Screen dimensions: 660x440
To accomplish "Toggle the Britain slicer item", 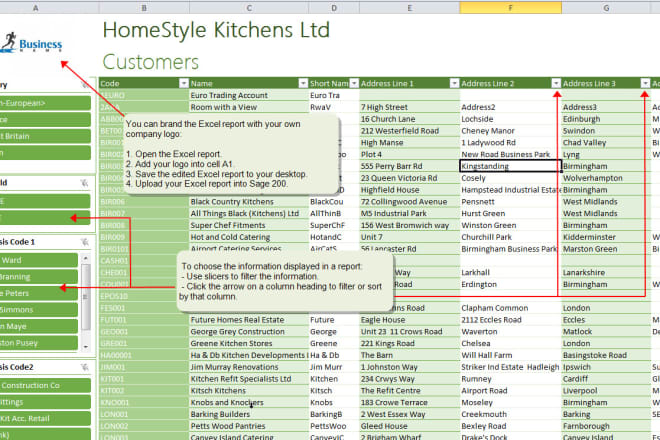I will (45, 136).
